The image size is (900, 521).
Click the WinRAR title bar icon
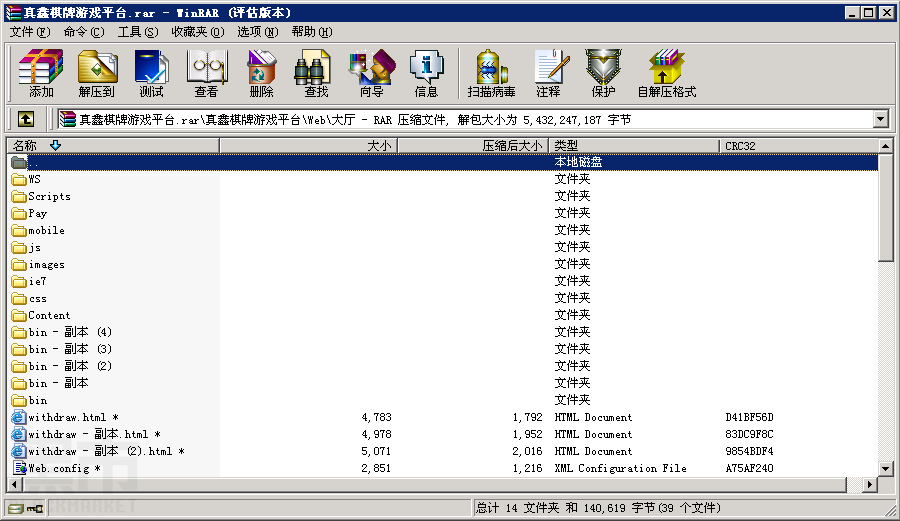point(13,12)
